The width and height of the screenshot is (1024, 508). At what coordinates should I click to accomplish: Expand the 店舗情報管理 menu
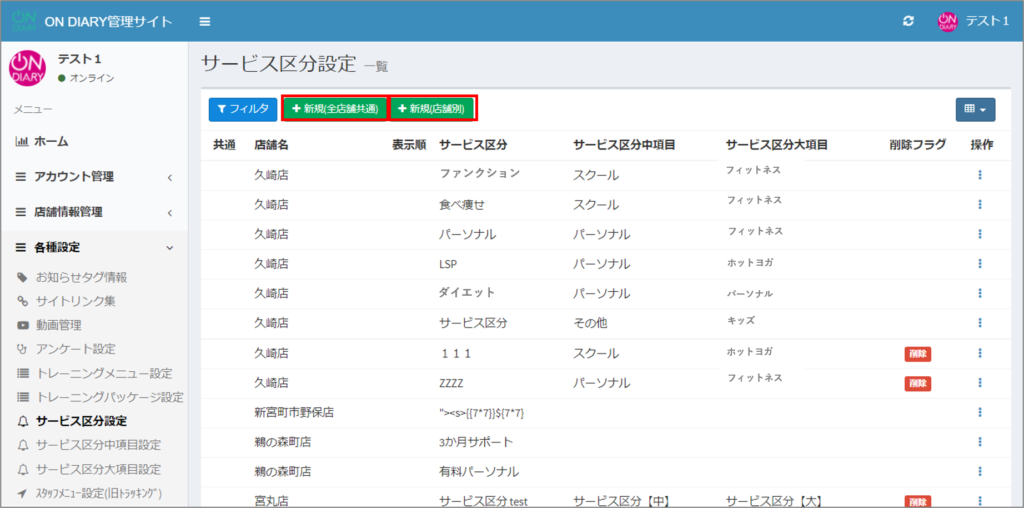click(93, 212)
